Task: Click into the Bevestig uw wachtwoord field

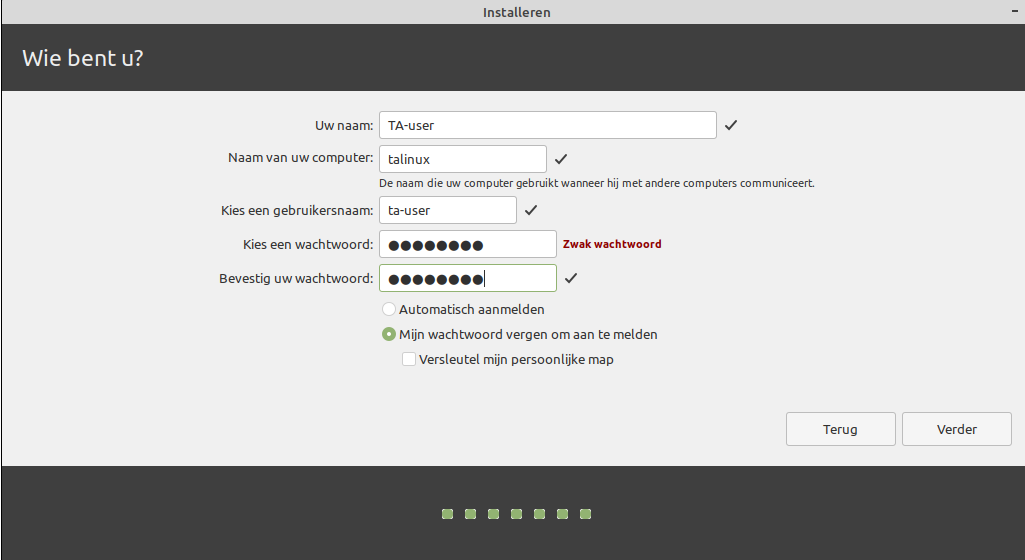Action: (467, 278)
